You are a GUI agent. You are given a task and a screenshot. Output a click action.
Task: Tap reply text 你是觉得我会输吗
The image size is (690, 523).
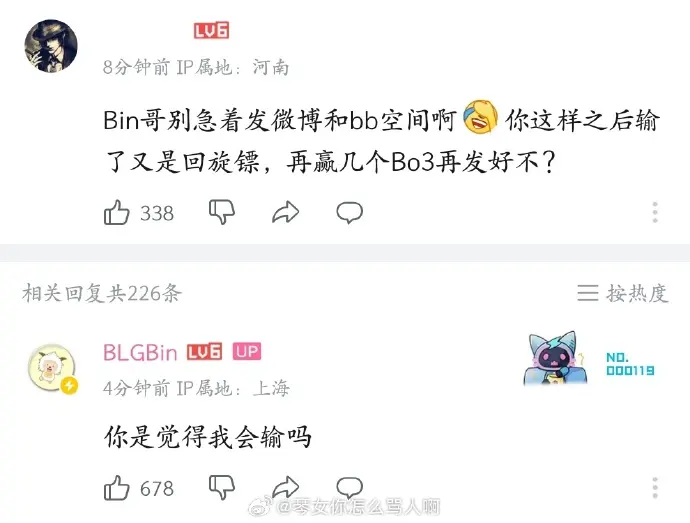(x=208, y=437)
